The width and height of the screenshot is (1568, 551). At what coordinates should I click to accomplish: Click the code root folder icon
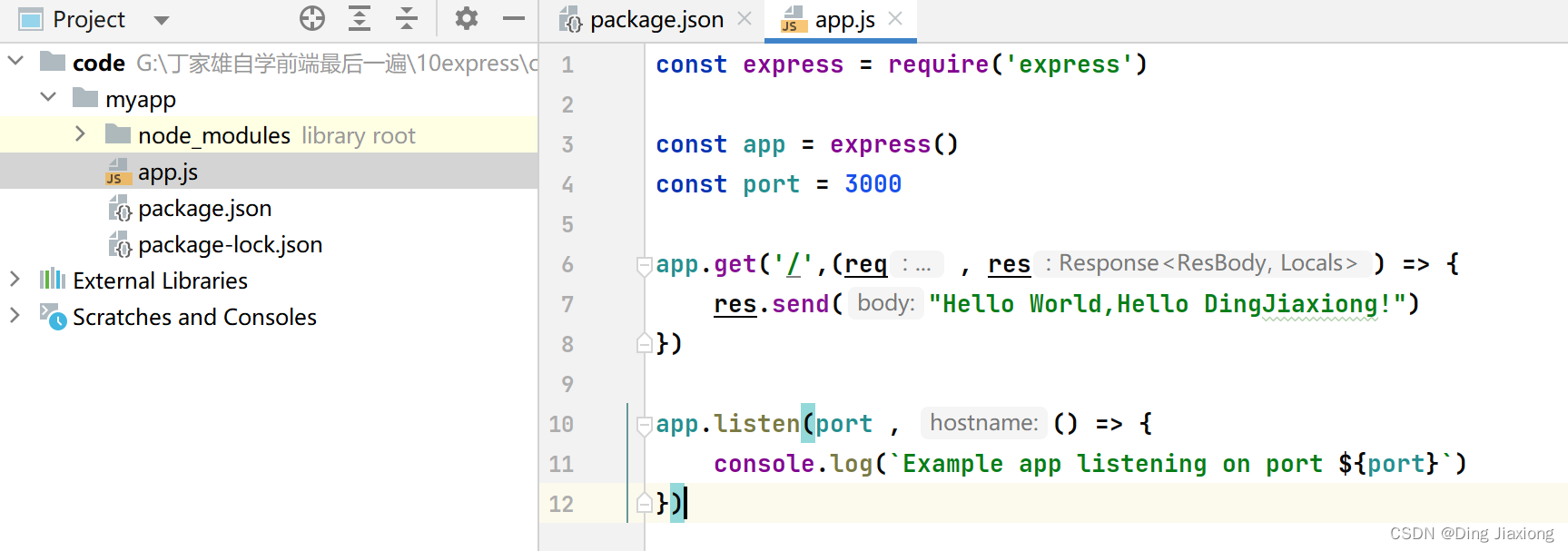point(53,61)
